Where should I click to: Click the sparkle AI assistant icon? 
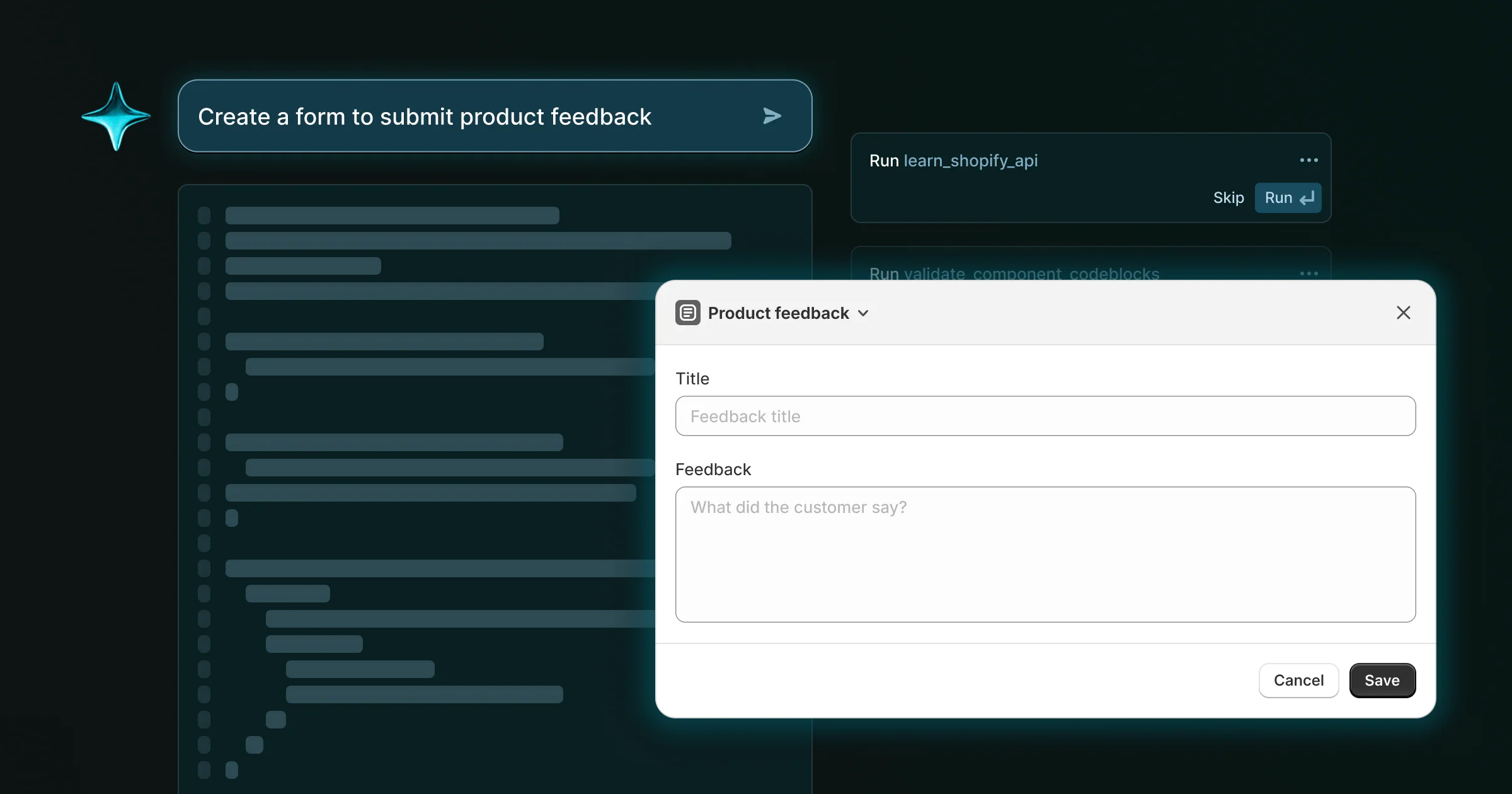(116, 117)
